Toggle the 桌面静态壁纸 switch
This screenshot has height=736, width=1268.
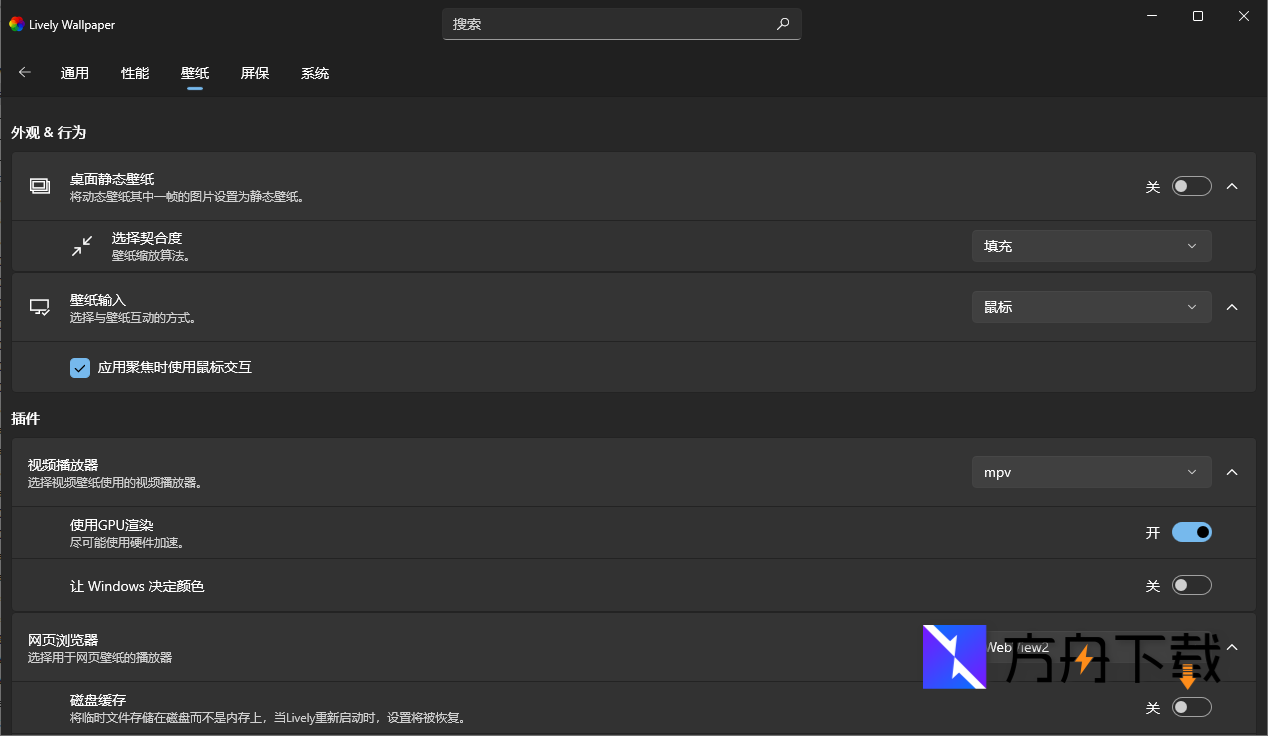click(x=1191, y=186)
